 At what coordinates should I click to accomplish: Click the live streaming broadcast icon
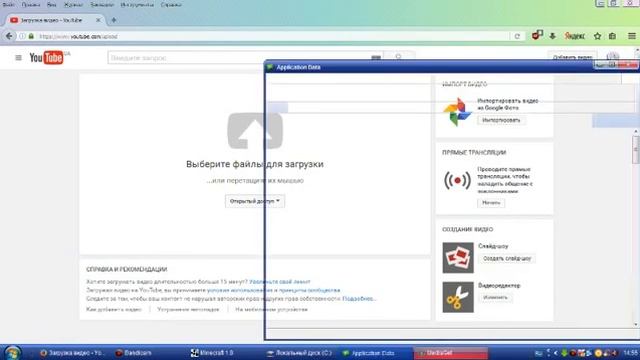(x=457, y=180)
